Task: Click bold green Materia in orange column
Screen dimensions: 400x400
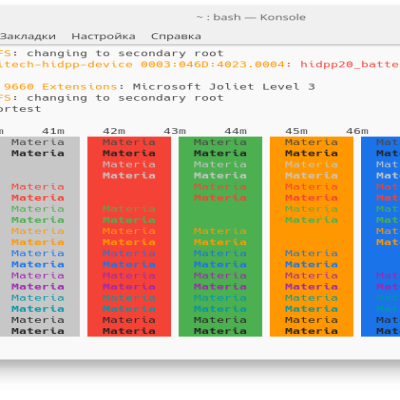Action: [x=311, y=220]
